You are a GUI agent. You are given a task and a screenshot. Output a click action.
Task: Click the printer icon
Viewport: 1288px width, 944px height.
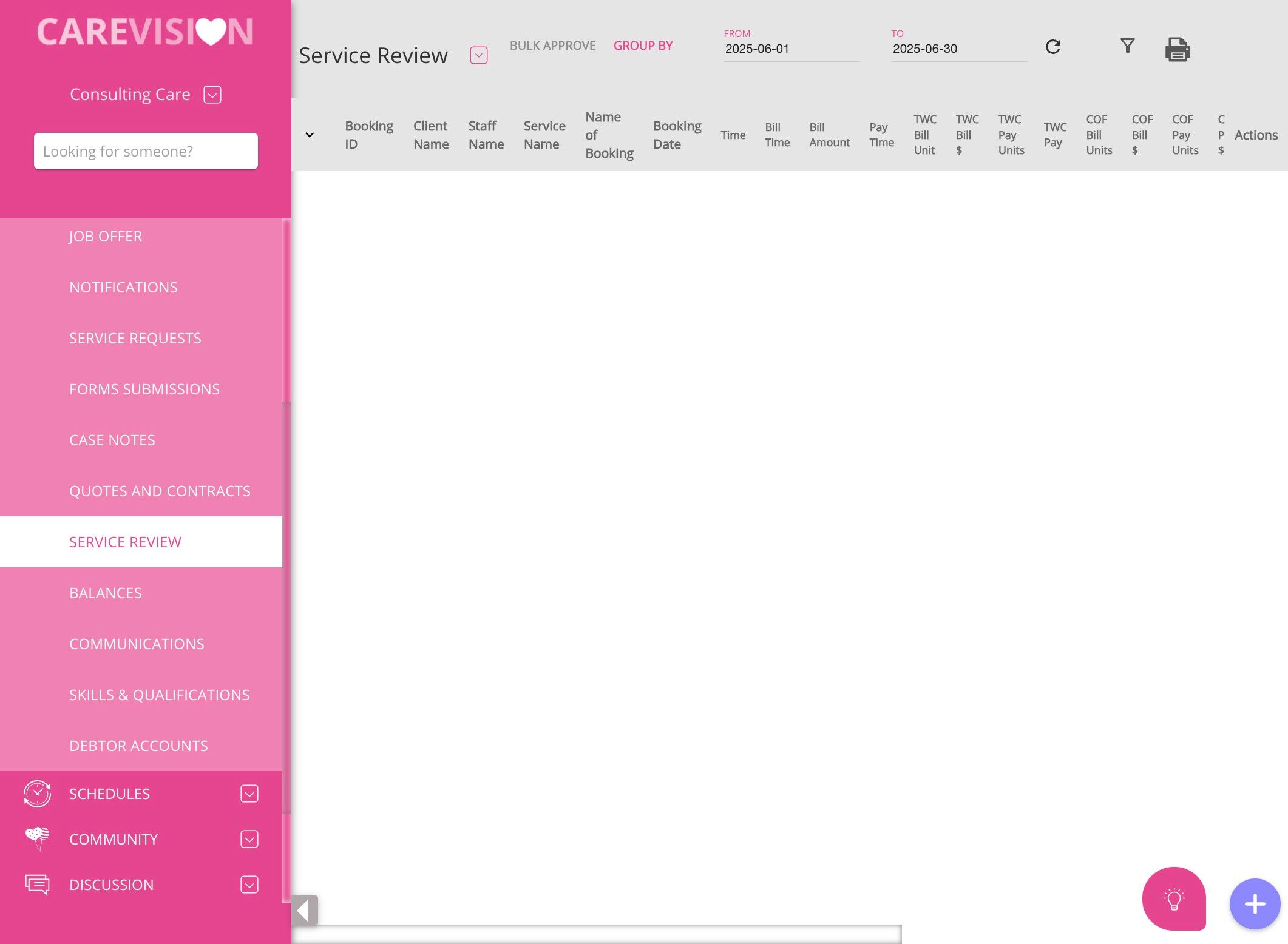click(1178, 49)
